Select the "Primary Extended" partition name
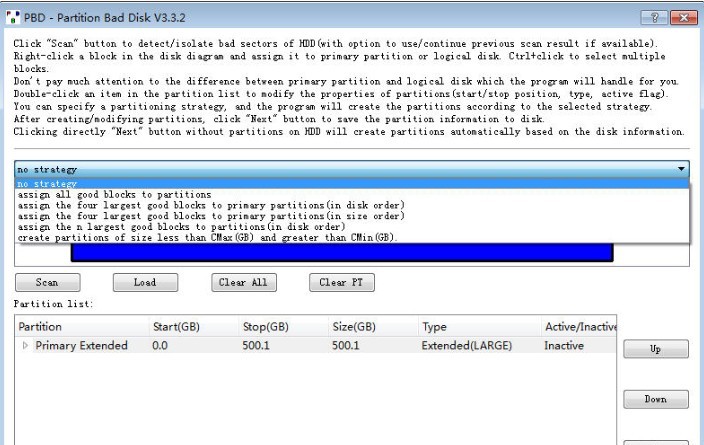The image size is (704, 445). [x=81, y=345]
